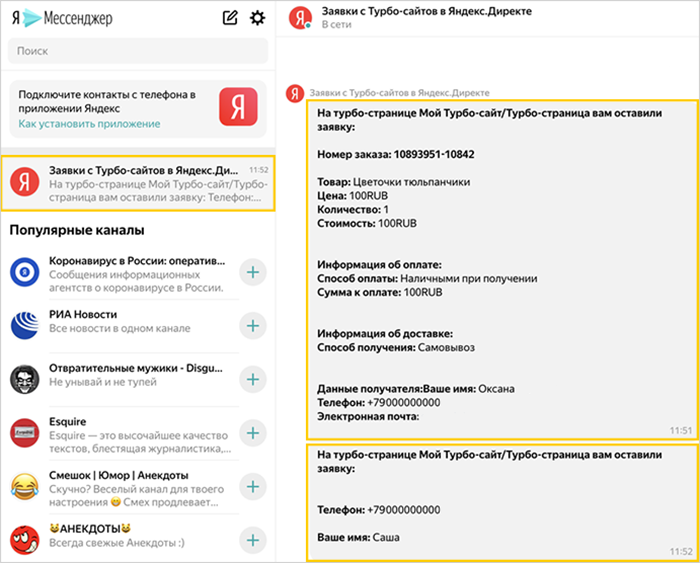Add АНЕКДОТЫ channel via plus button
This screenshot has height=563, width=700.
[x=253, y=540]
